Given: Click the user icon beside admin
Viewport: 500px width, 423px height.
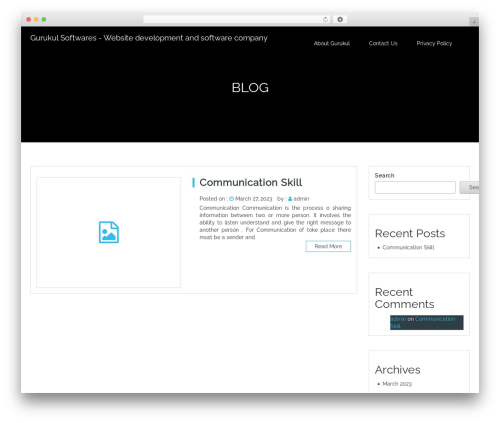Looking at the screenshot, I should pyautogui.click(x=290, y=199).
